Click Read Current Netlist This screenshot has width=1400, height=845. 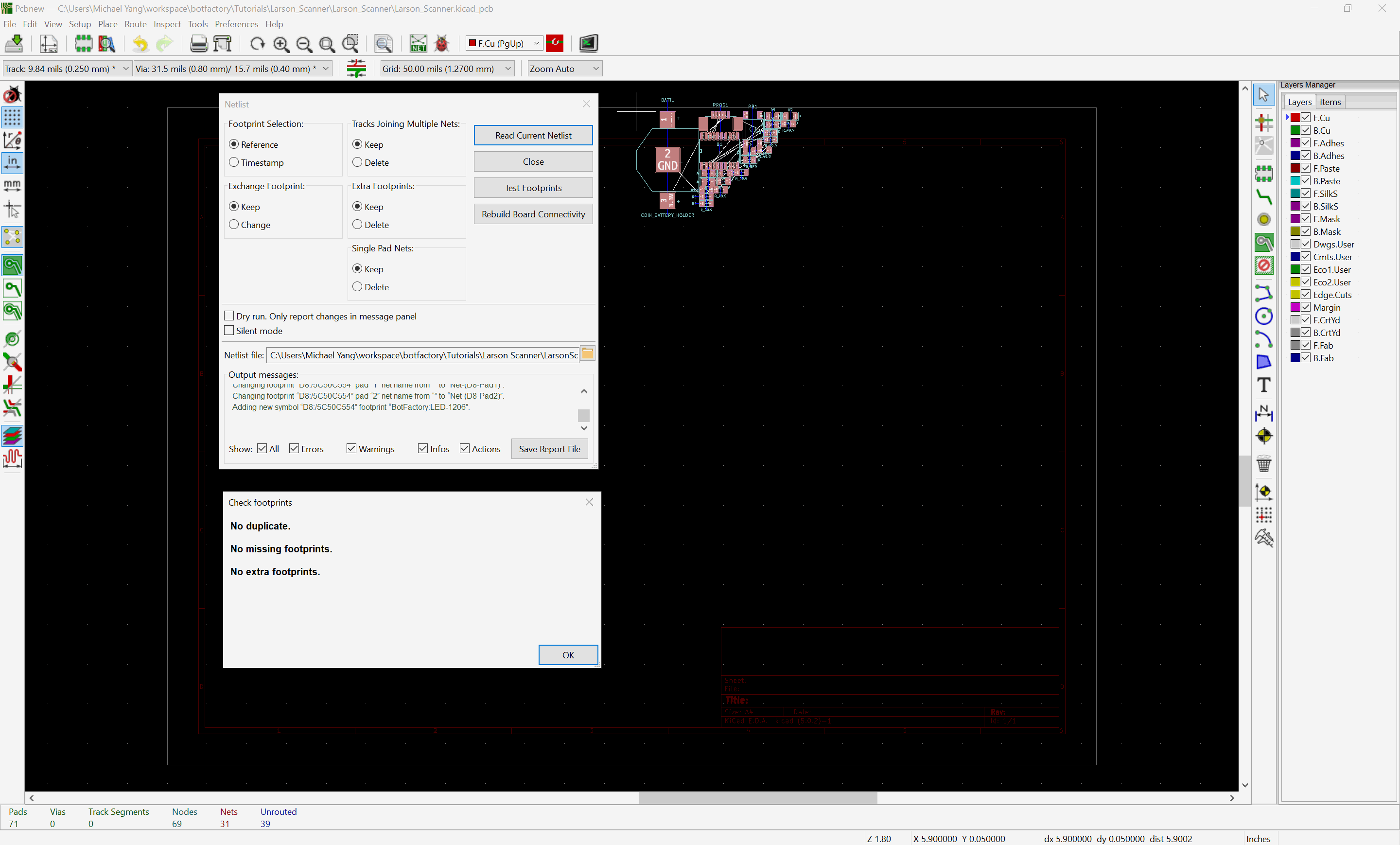tap(532, 135)
